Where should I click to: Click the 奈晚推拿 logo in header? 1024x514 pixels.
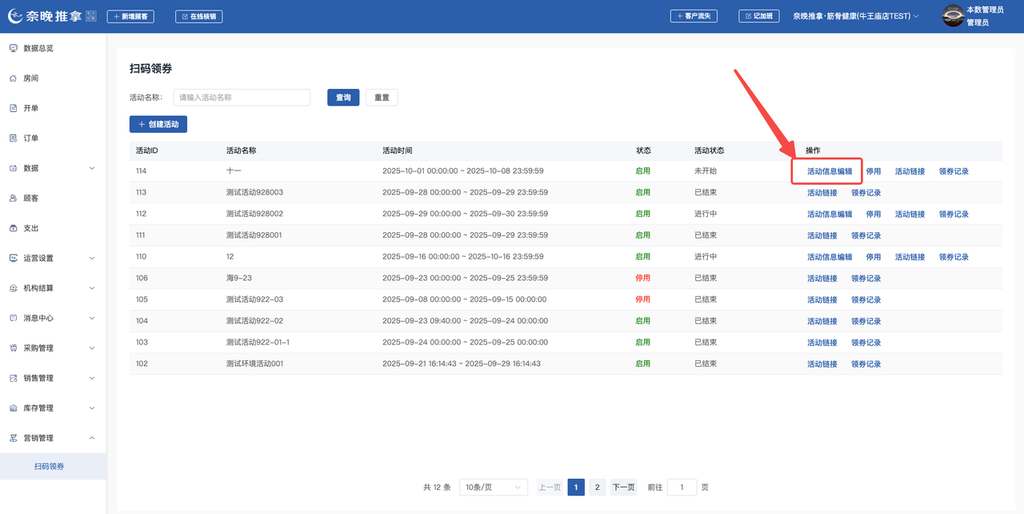pyautogui.click(x=50, y=16)
